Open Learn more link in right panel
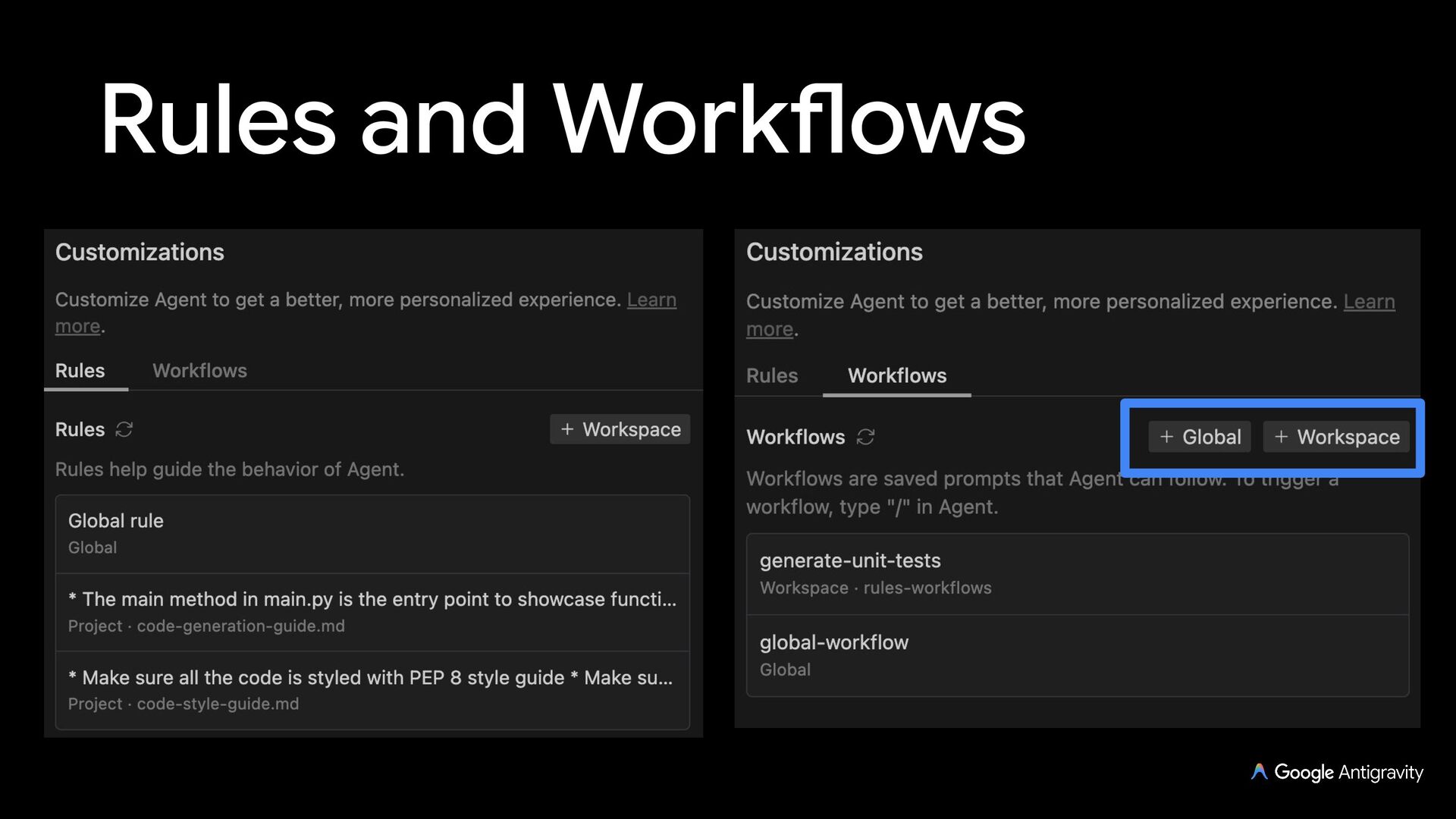Screen dimensions: 1456x819 coord(1368,302)
